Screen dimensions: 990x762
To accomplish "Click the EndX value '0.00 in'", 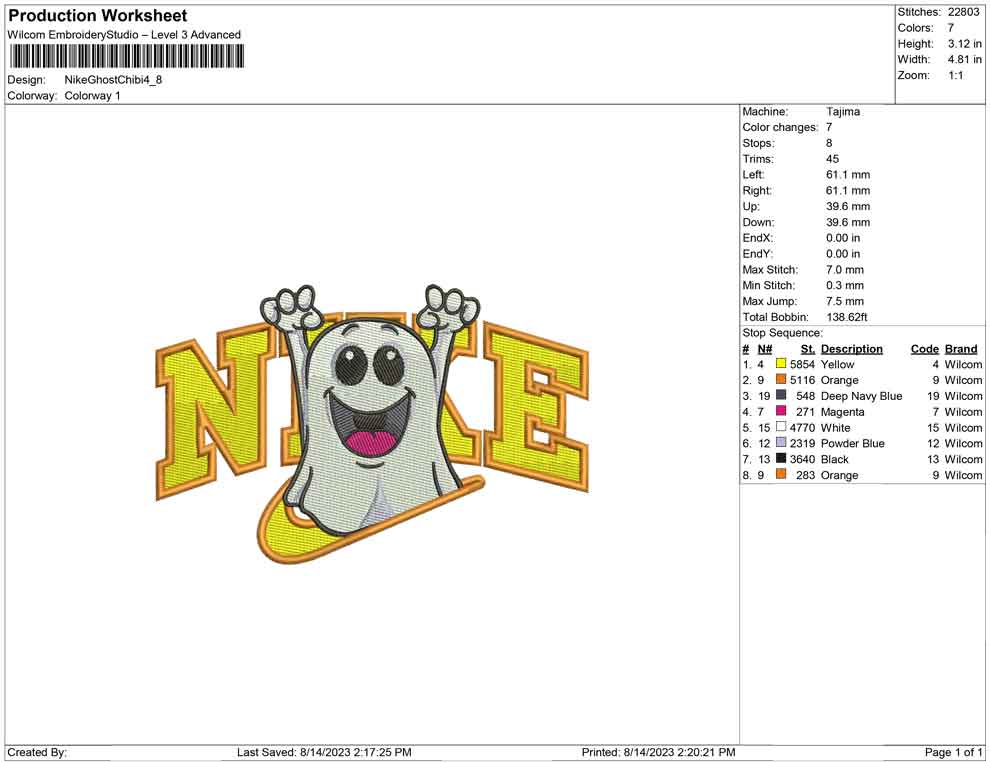I will pos(843,238).
